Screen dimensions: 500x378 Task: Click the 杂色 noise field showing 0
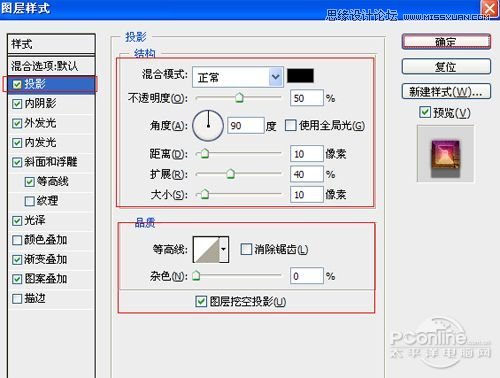coord(307,276)
